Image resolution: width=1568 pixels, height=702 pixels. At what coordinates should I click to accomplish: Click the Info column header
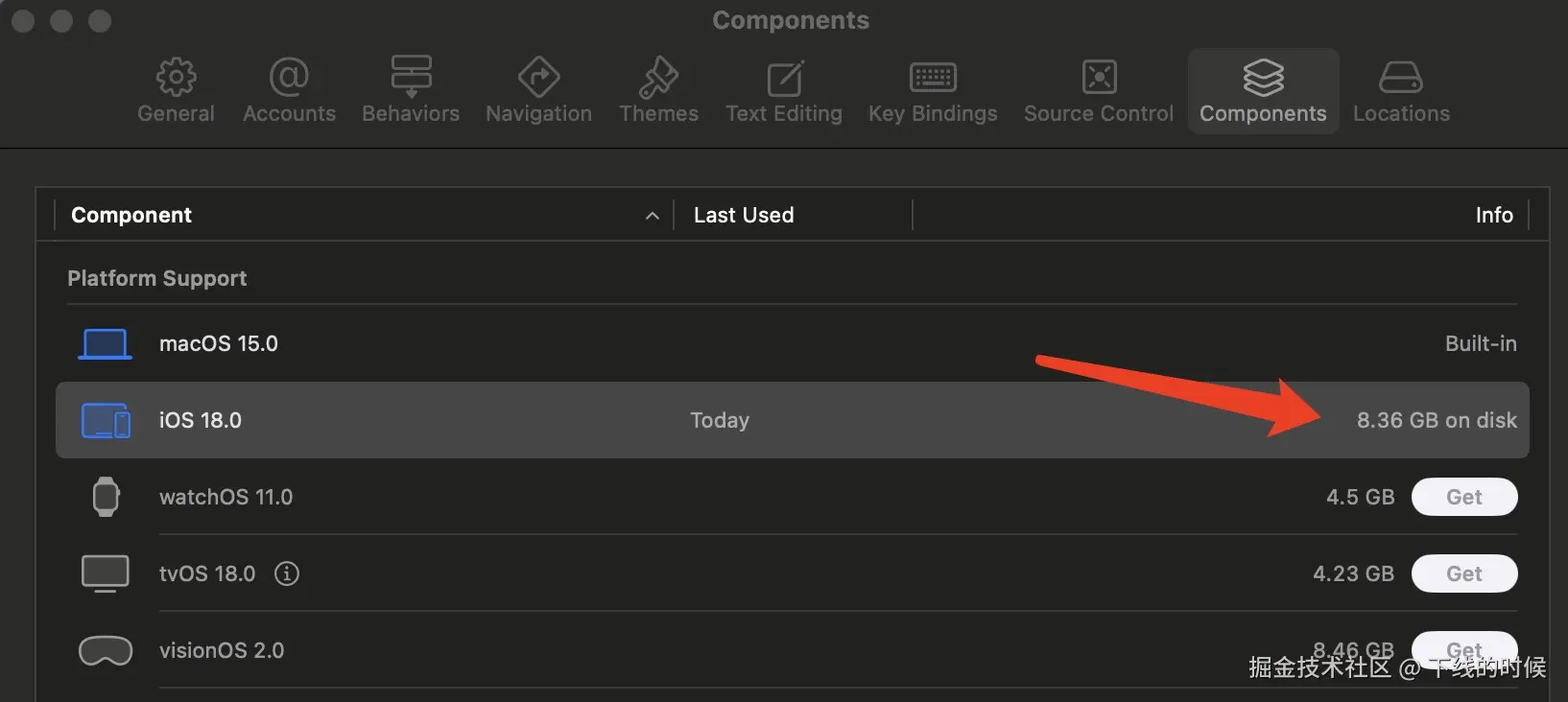1493,215
